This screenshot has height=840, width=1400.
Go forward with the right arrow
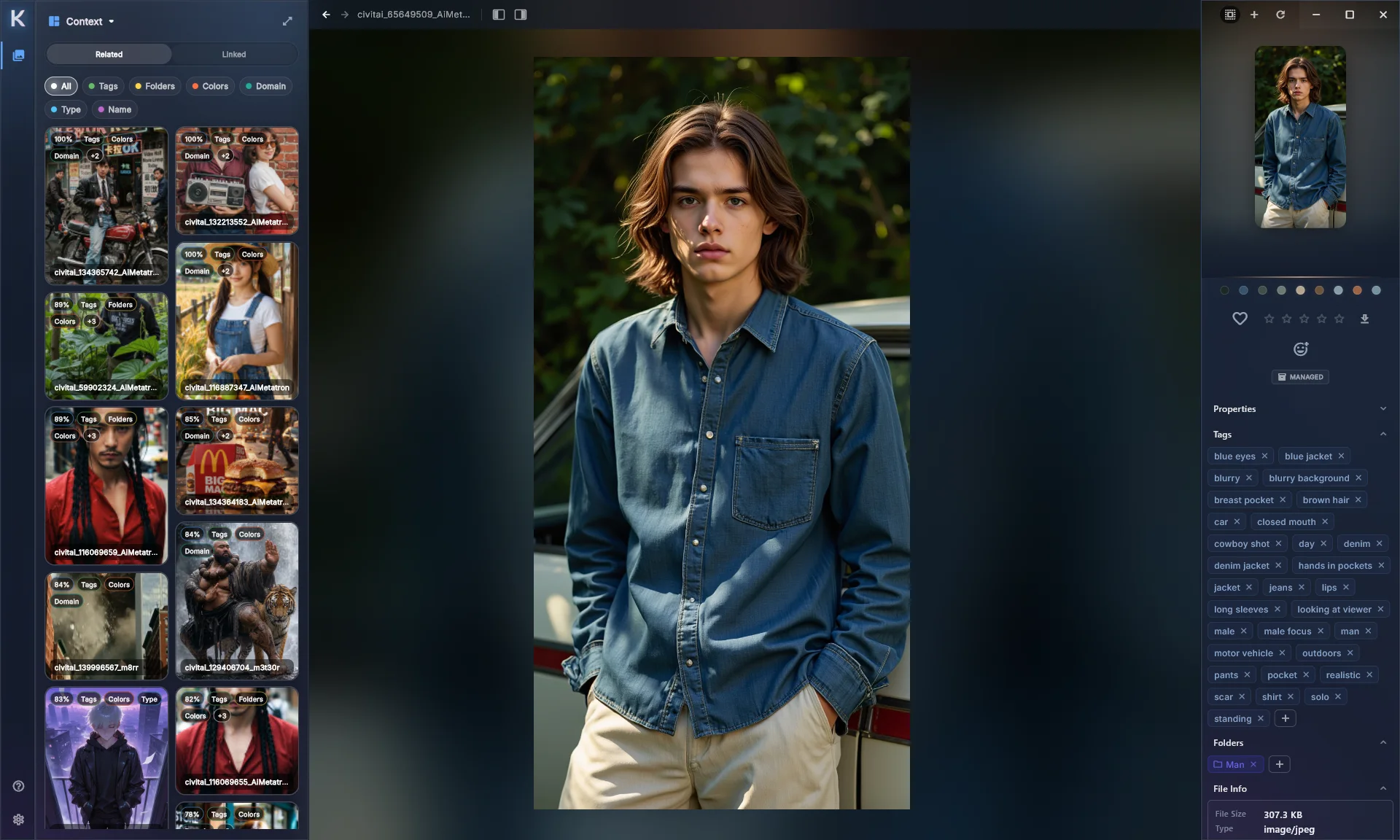tap(345, 15)
